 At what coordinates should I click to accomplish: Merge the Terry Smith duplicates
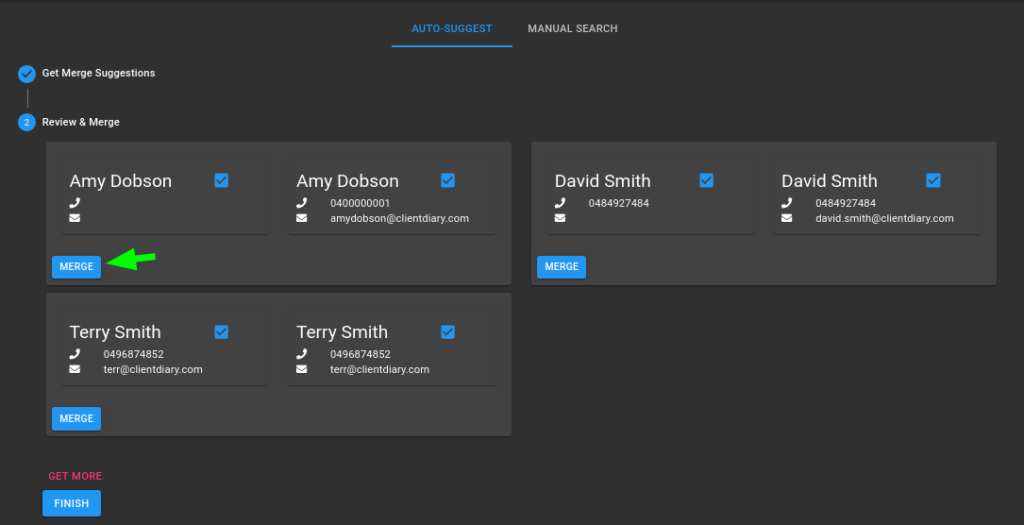pos(76,419)
